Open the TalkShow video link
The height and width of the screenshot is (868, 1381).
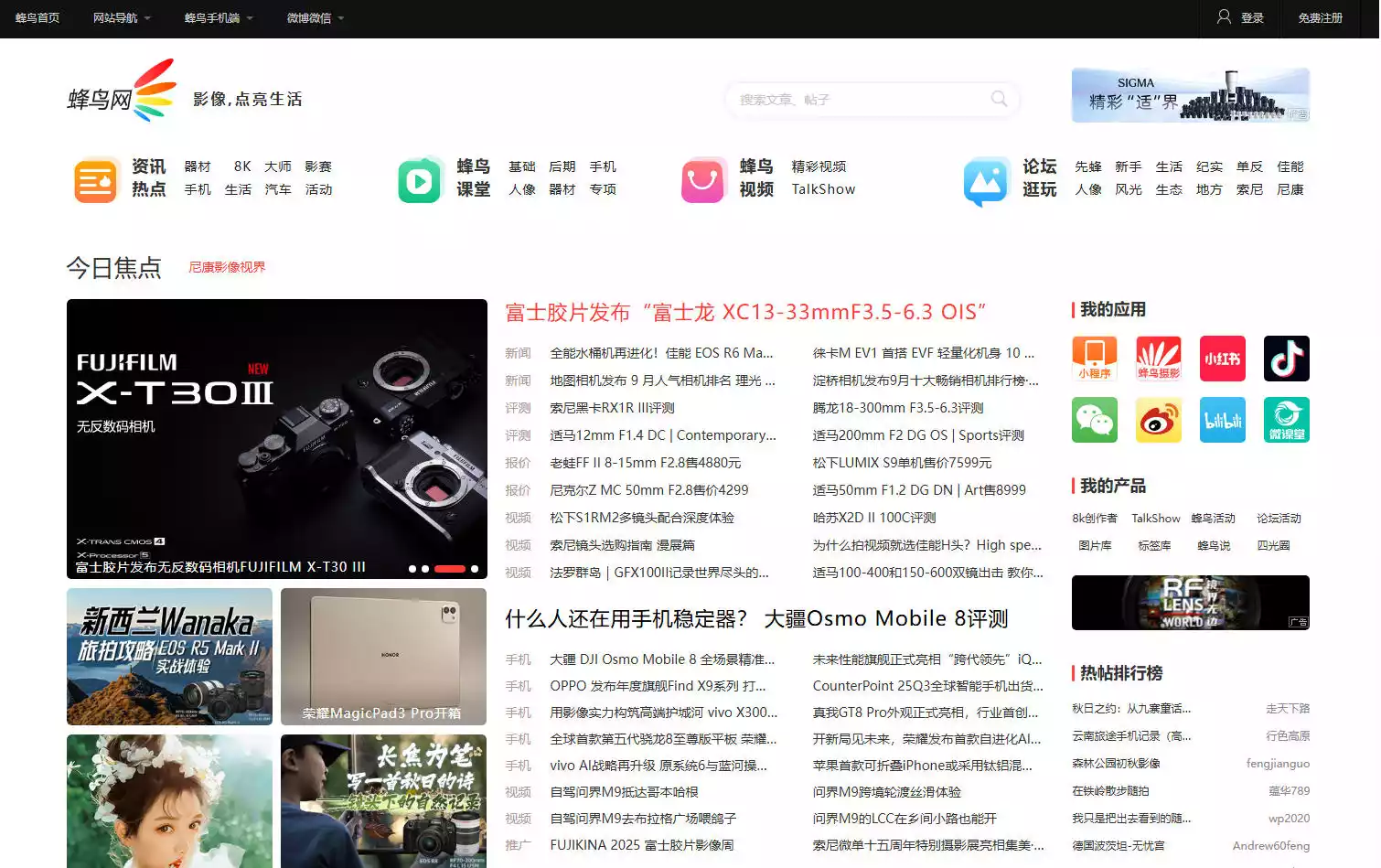(x=823, y=189)
